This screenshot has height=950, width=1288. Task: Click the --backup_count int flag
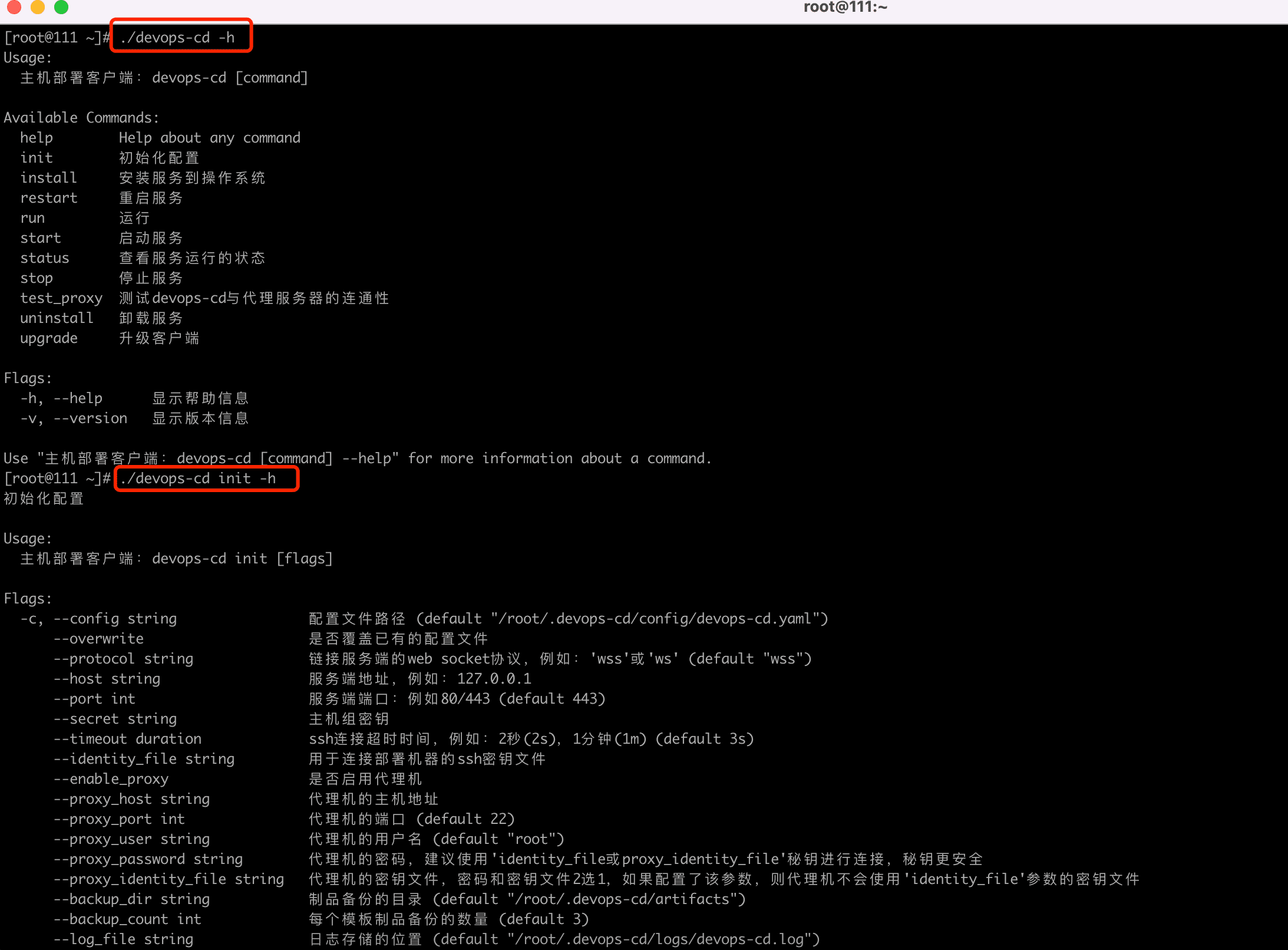coord(127,919)
